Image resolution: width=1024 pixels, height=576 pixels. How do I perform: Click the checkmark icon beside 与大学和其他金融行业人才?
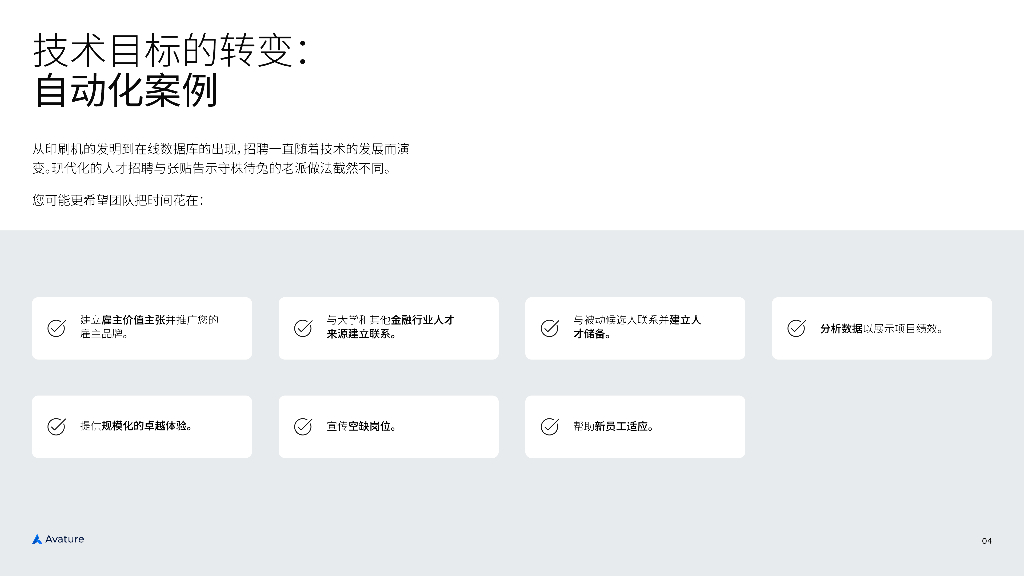tap(303, 328)
